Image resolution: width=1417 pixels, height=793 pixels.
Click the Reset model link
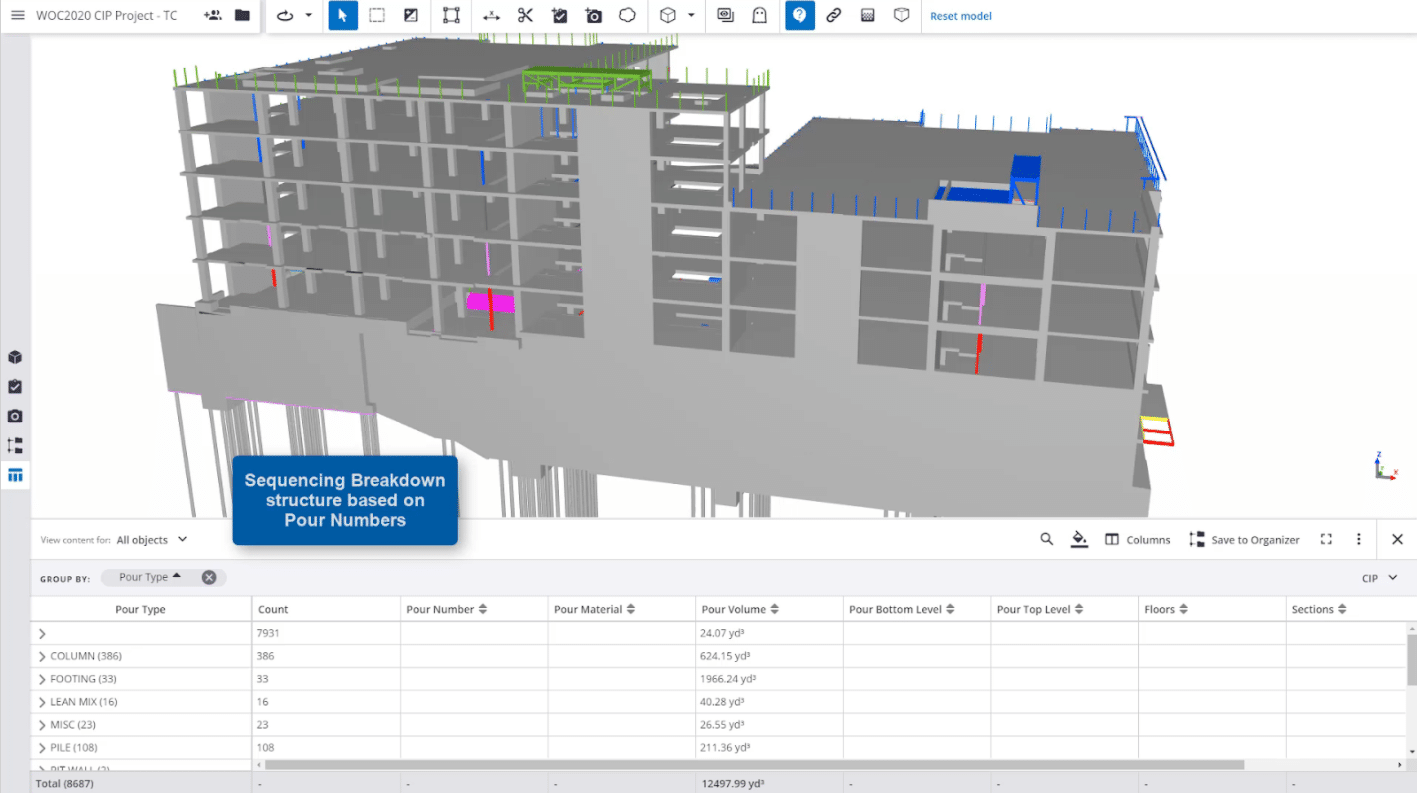[960, 15]
